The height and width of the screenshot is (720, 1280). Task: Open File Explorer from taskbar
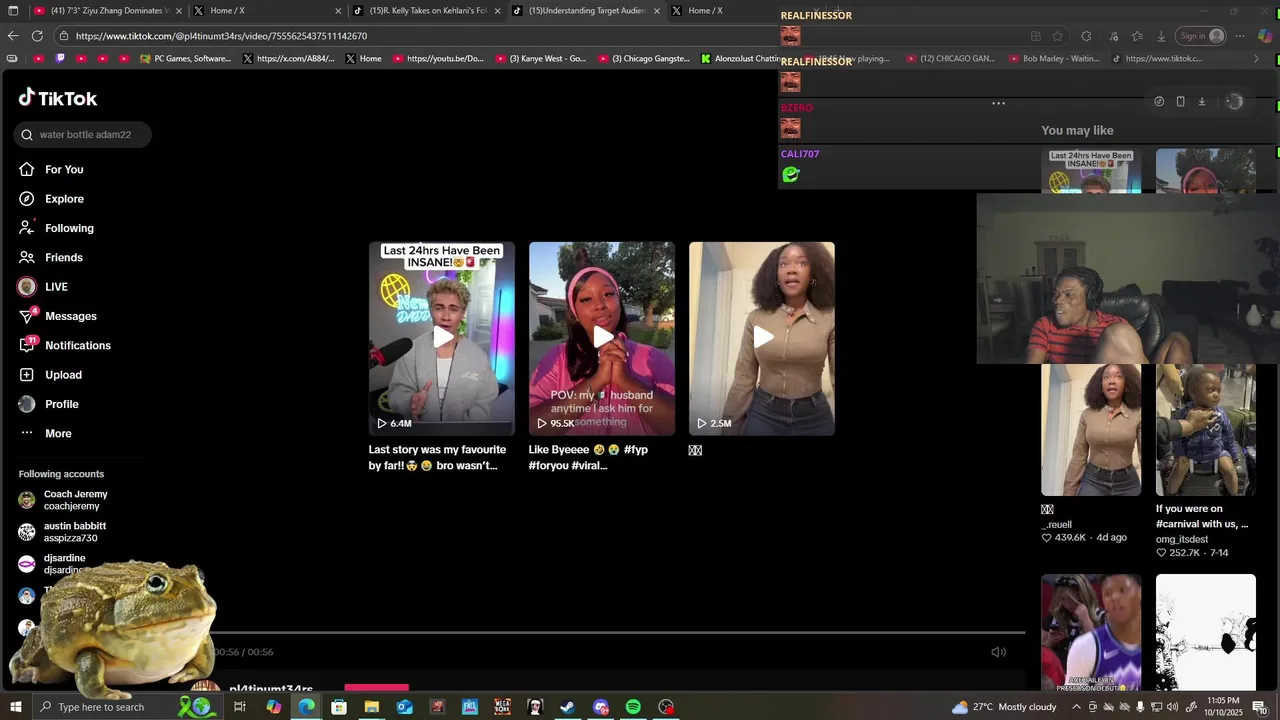point(371,707)
